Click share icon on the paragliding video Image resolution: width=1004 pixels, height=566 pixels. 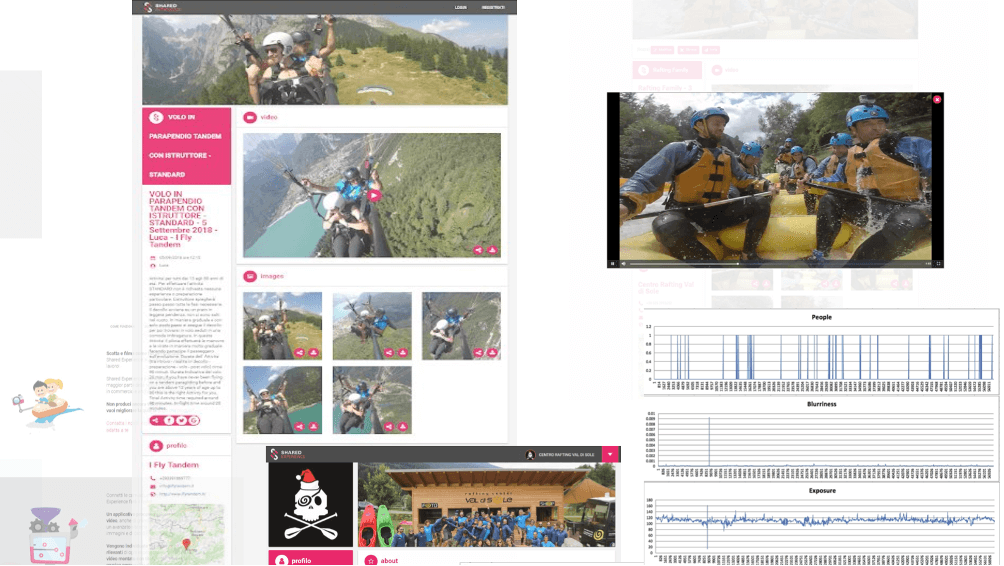(x=478, y=251)
